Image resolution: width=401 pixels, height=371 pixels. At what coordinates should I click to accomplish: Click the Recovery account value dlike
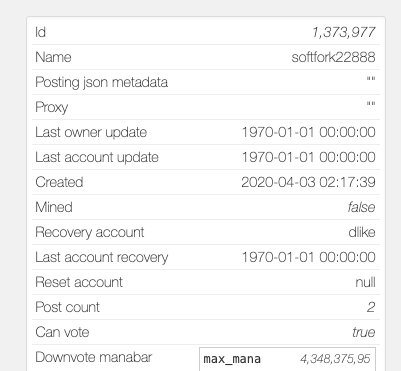coord(362,232)
